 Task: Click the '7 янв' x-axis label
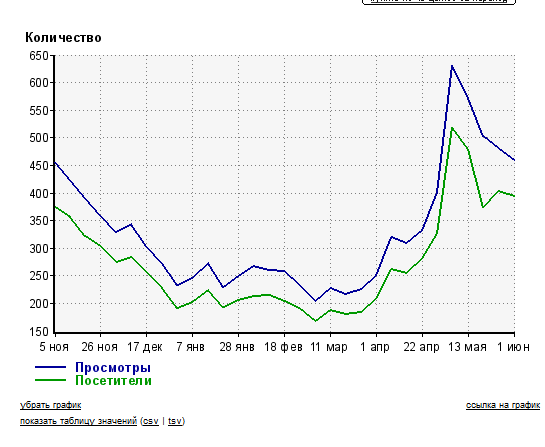click(190, 347)
